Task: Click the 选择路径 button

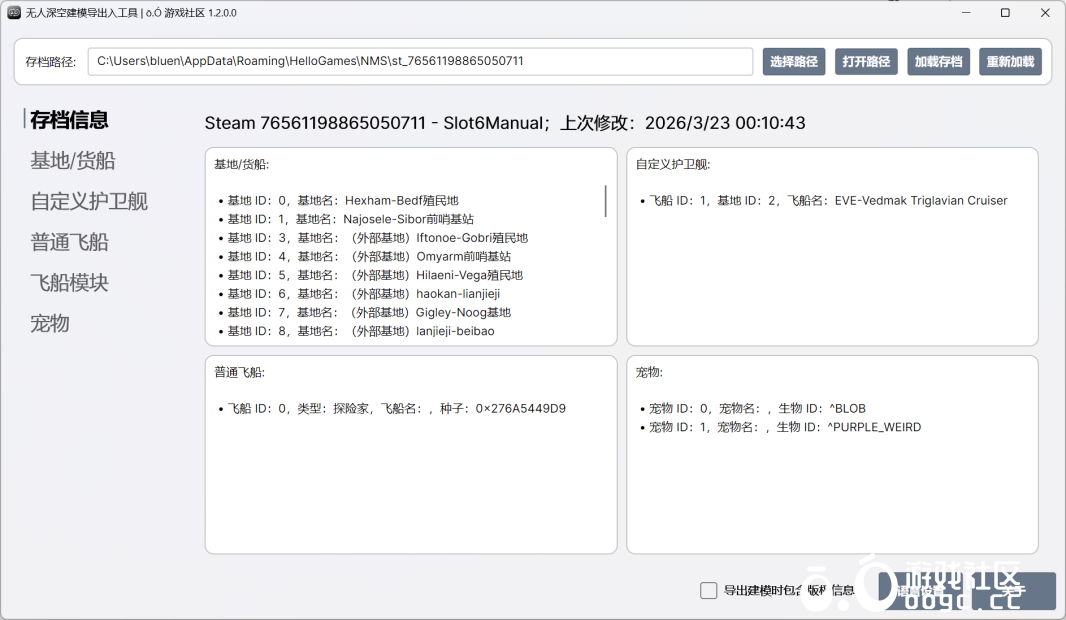Action: (794, 62)
